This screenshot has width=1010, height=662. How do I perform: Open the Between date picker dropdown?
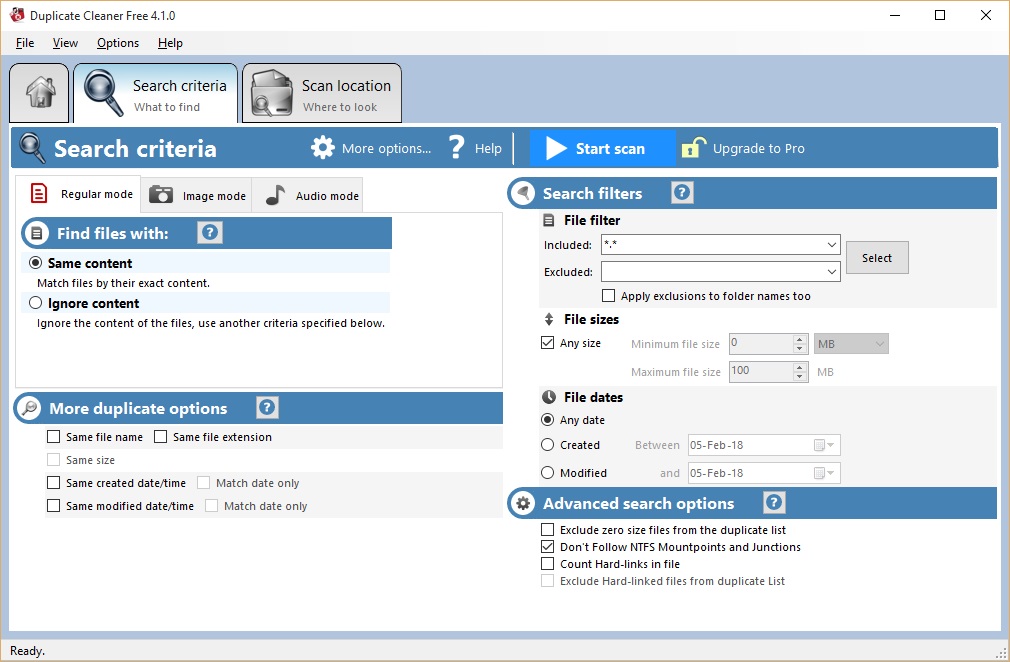click(824, 445)
